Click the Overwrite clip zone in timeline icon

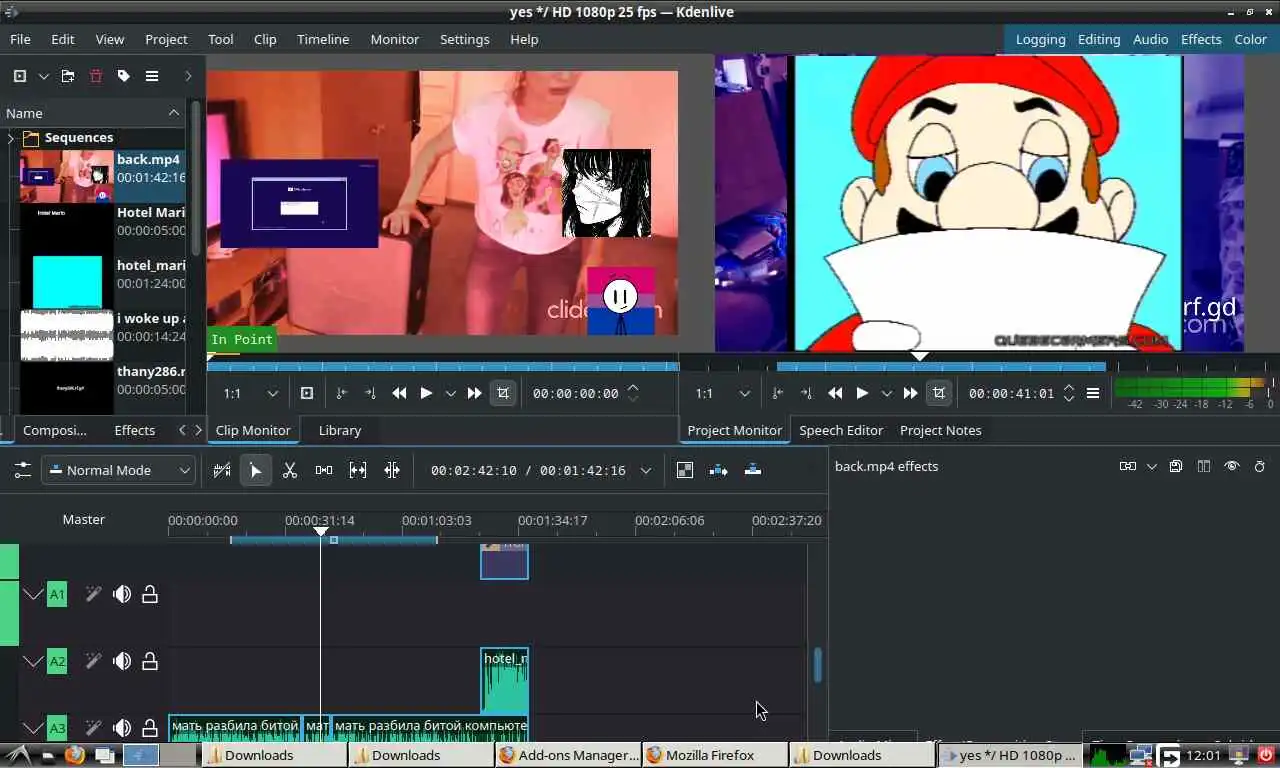click(753, 470)
